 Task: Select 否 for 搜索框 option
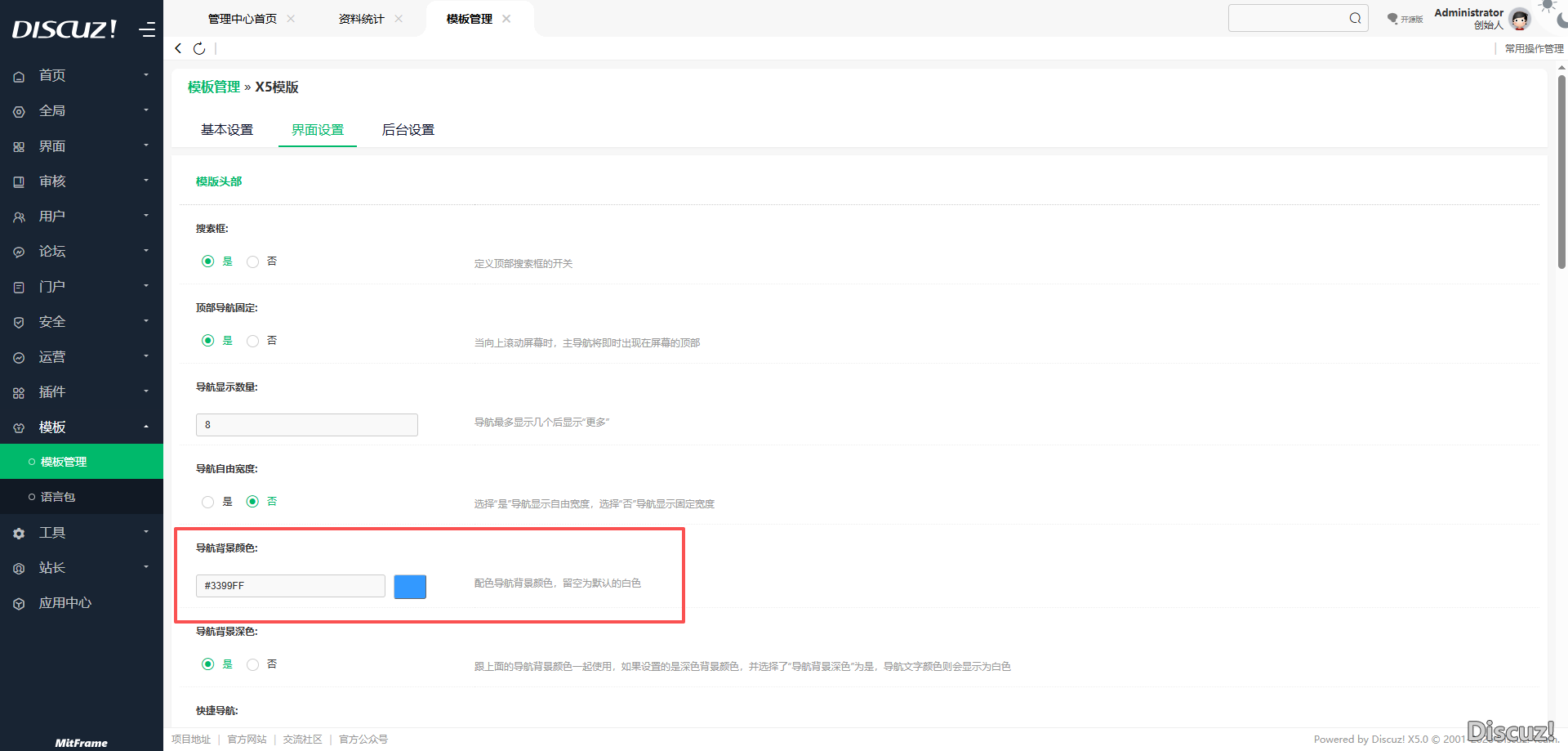pos(253,262)
